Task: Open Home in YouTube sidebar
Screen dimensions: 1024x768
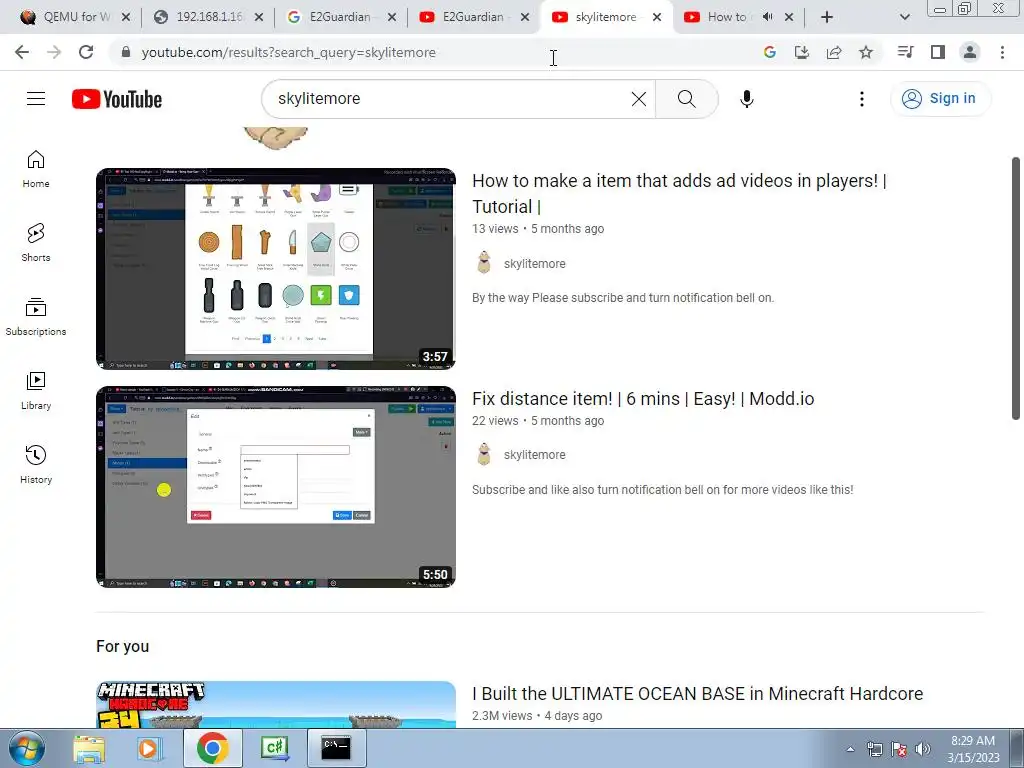Action: coord(36,169)
